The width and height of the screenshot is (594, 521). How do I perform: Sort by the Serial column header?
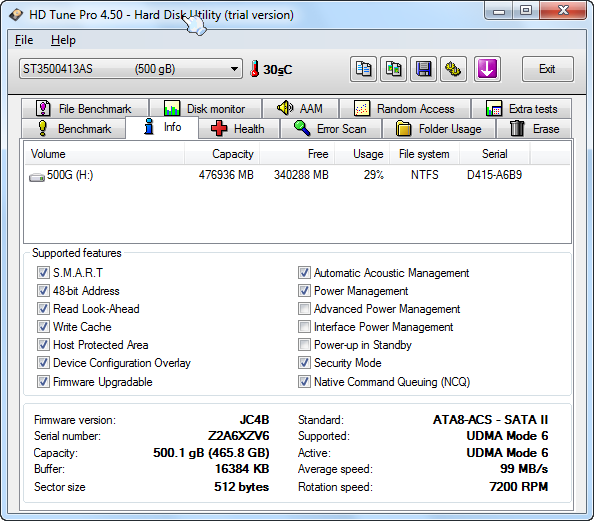pyautogui.click(x=494, y=154)
